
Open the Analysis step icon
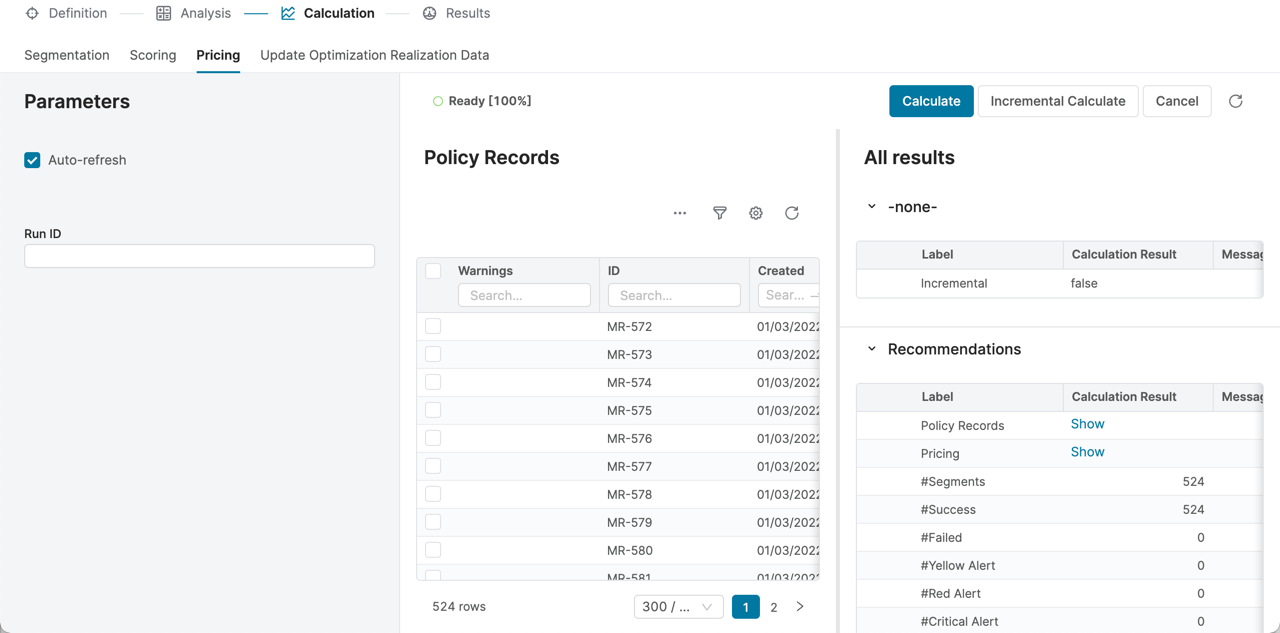tap(164, 13)
